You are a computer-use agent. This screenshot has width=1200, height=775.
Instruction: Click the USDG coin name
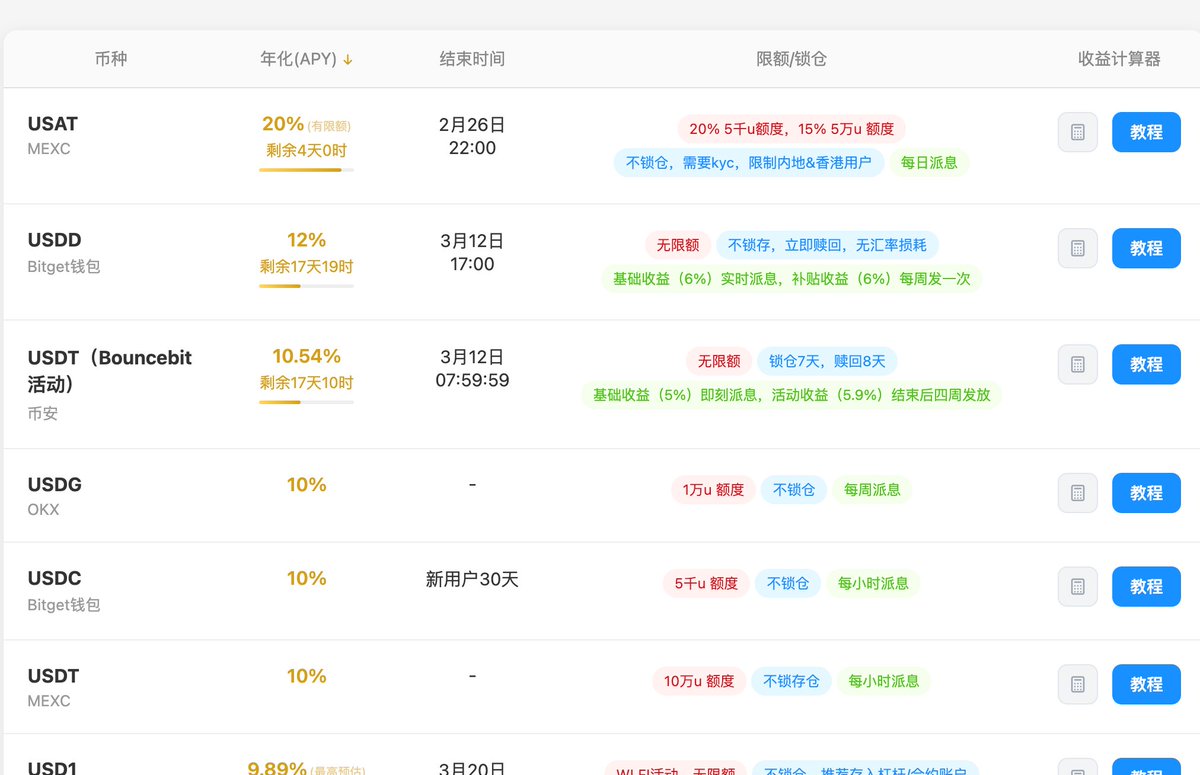(55, 484)
